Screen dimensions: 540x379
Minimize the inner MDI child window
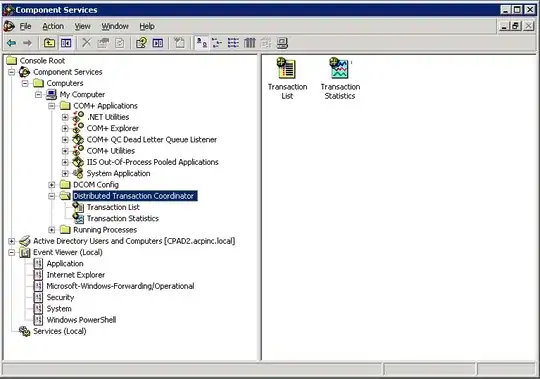pos(504,26)
